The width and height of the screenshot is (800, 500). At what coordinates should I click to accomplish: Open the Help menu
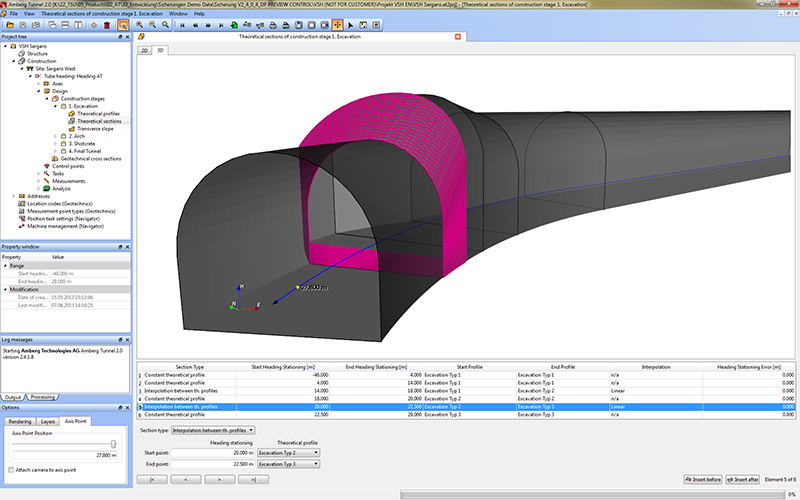click(x=199, y=14)
